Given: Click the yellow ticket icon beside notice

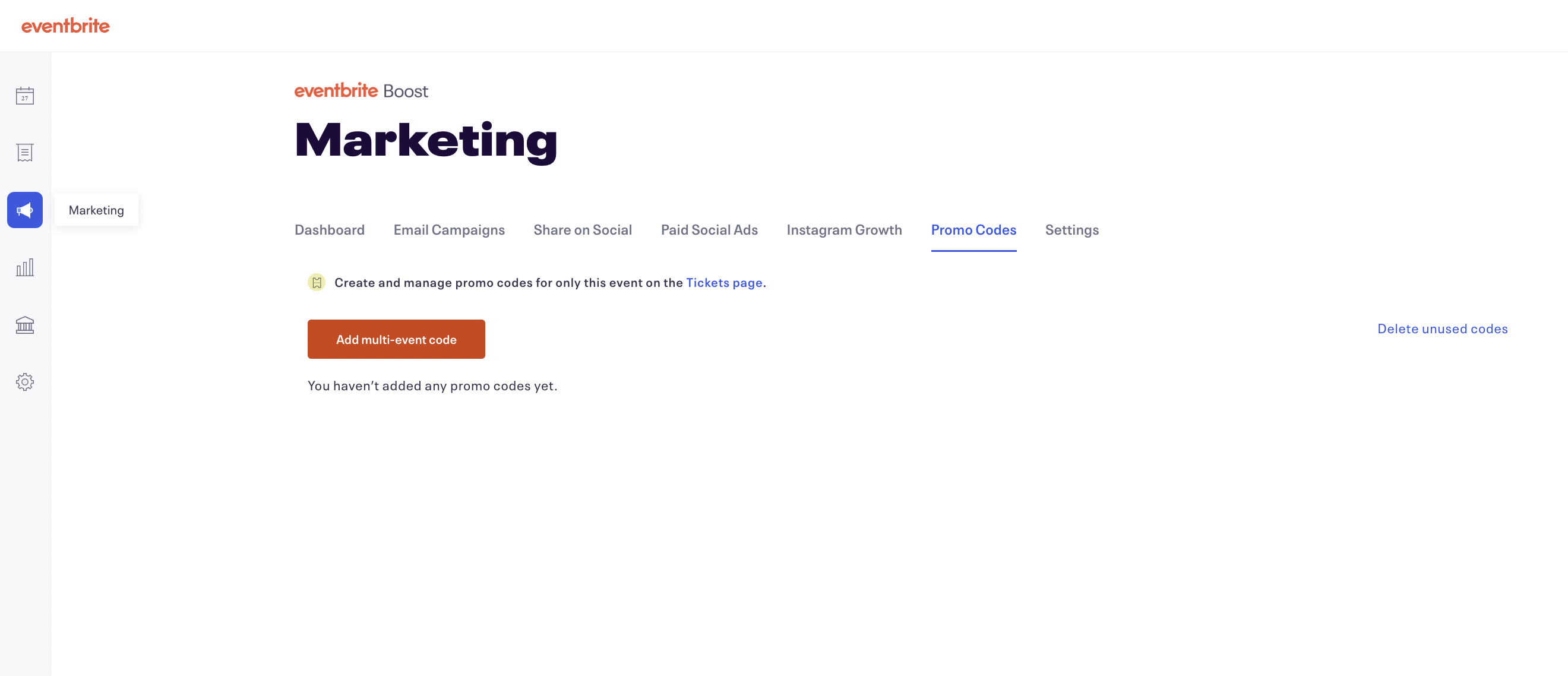Looking at the screenshot, I should tap(317, 283).
